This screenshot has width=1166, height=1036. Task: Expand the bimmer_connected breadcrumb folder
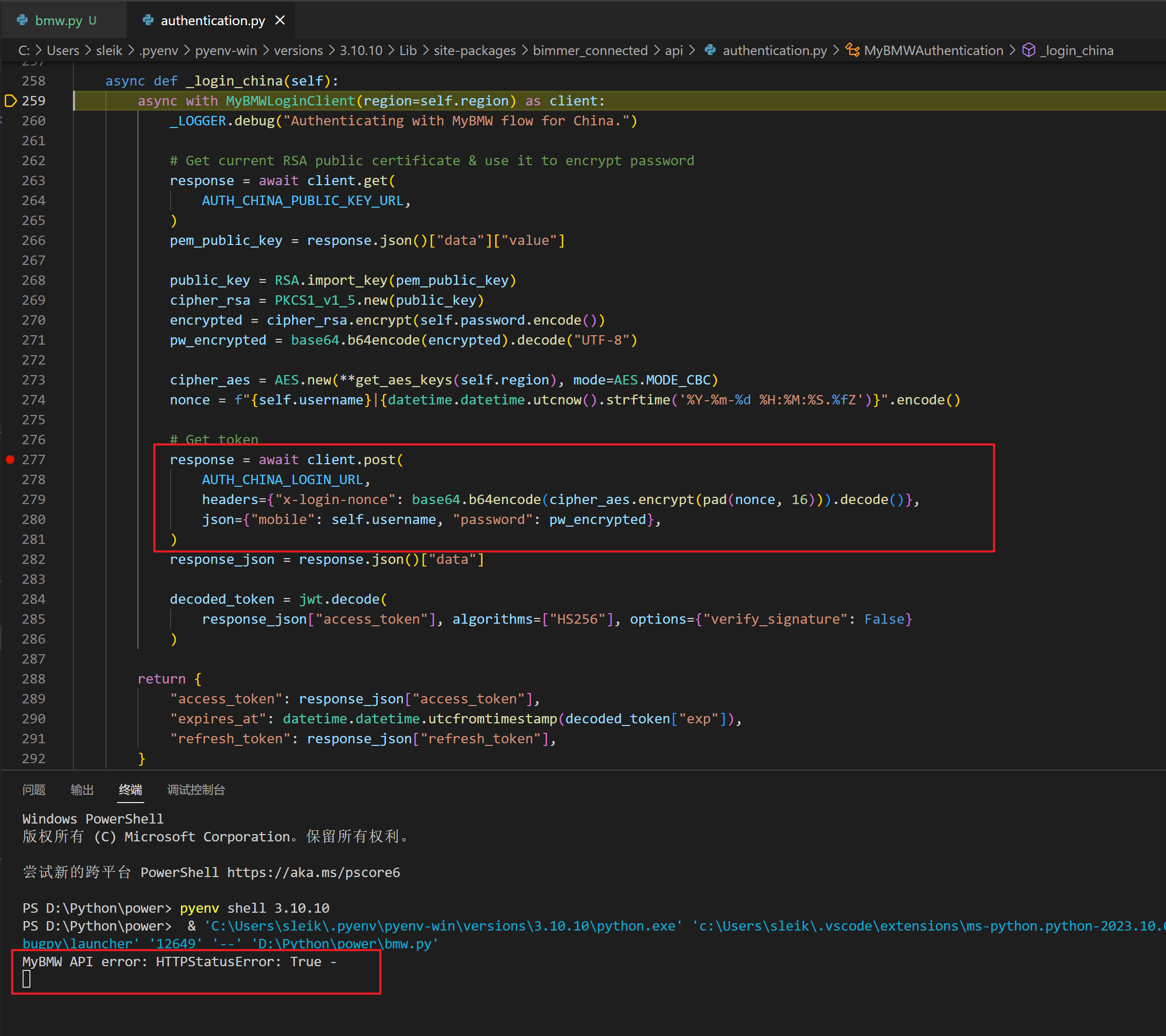coord(590,50)
